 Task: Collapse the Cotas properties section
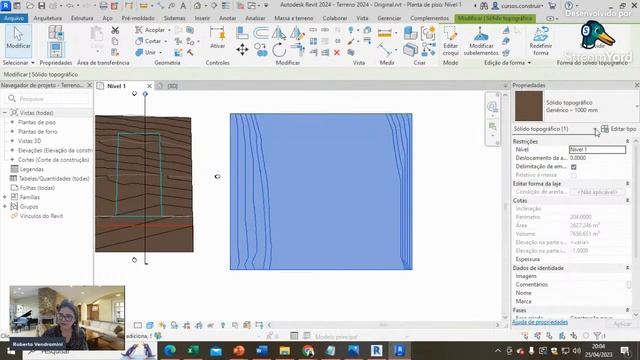coord(627,200)
